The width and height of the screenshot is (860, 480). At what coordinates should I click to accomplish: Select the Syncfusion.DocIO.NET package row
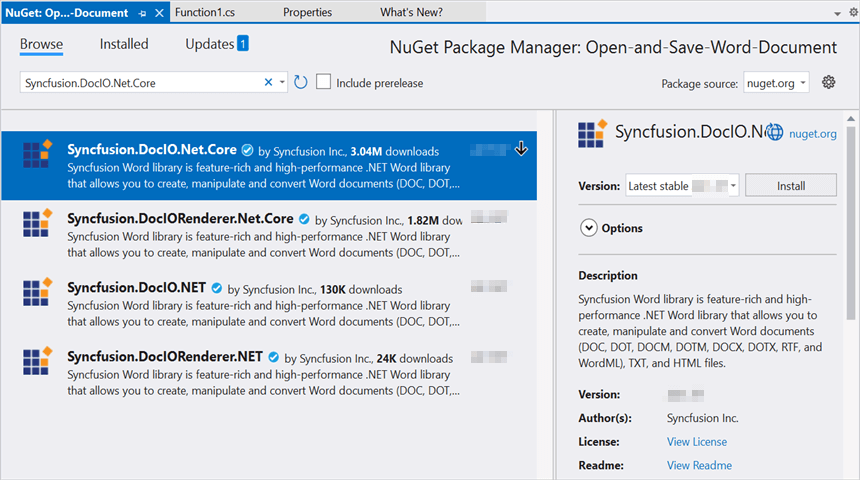269,304
